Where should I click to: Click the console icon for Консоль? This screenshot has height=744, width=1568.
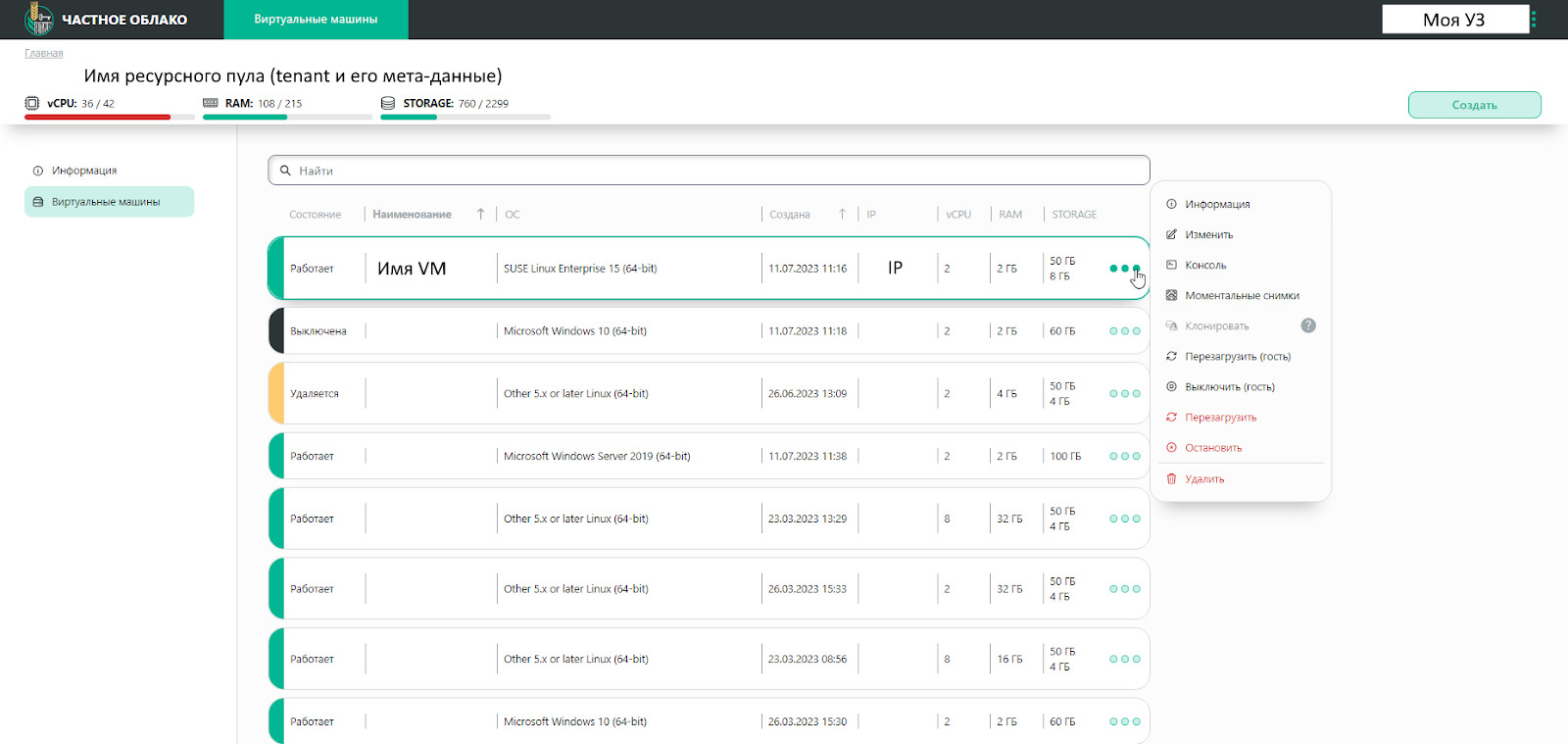[1171, 265]
